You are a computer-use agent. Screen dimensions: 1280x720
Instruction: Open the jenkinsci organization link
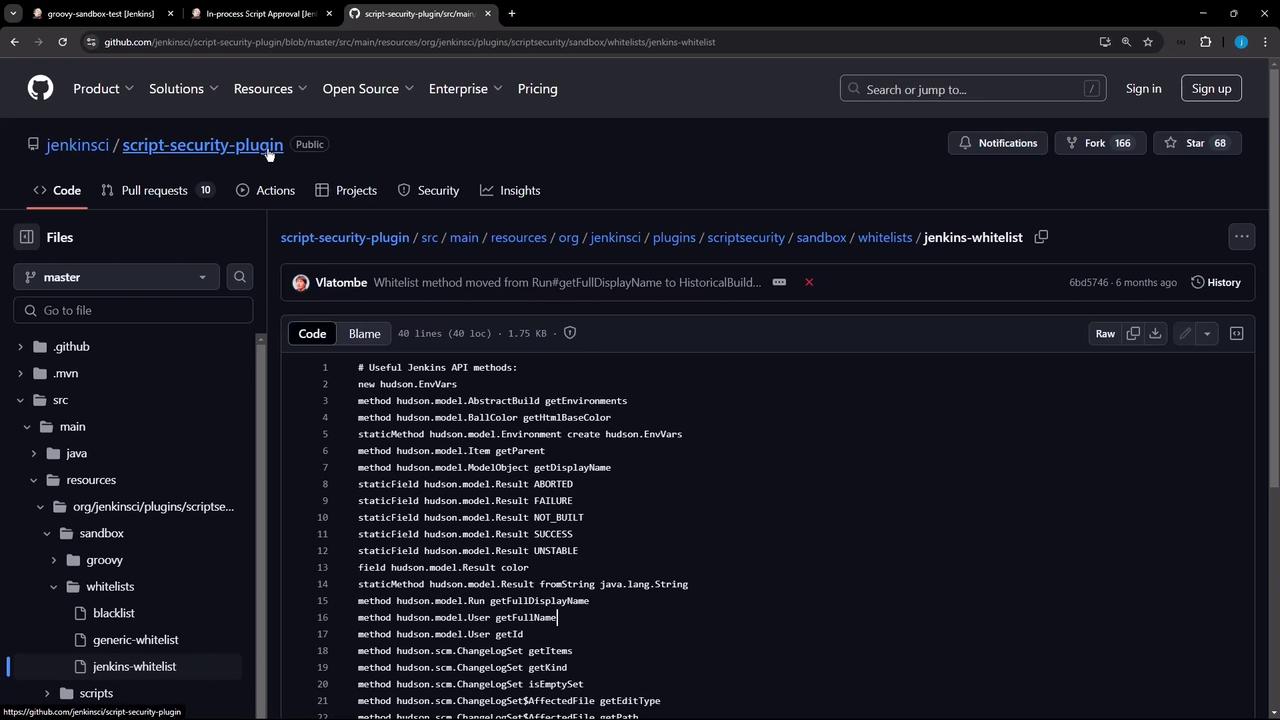77,145
